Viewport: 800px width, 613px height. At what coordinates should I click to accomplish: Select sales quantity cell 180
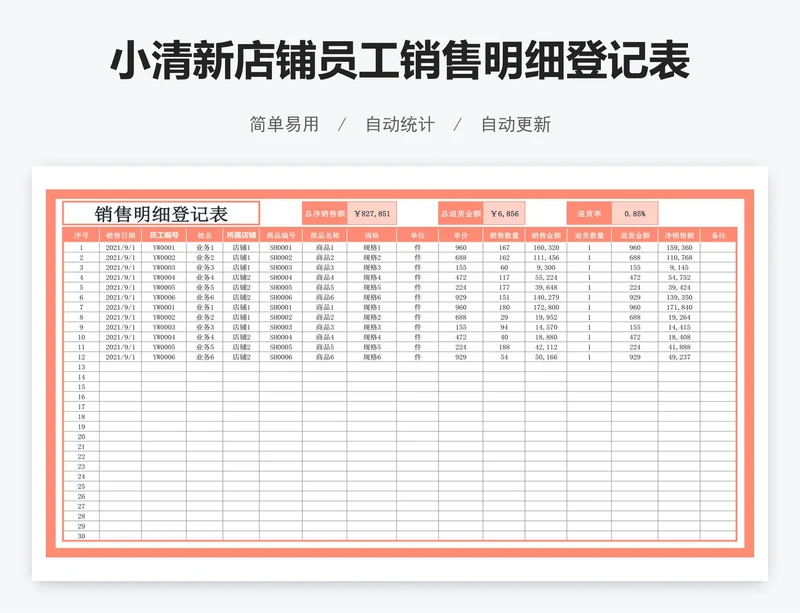point(504,307)
